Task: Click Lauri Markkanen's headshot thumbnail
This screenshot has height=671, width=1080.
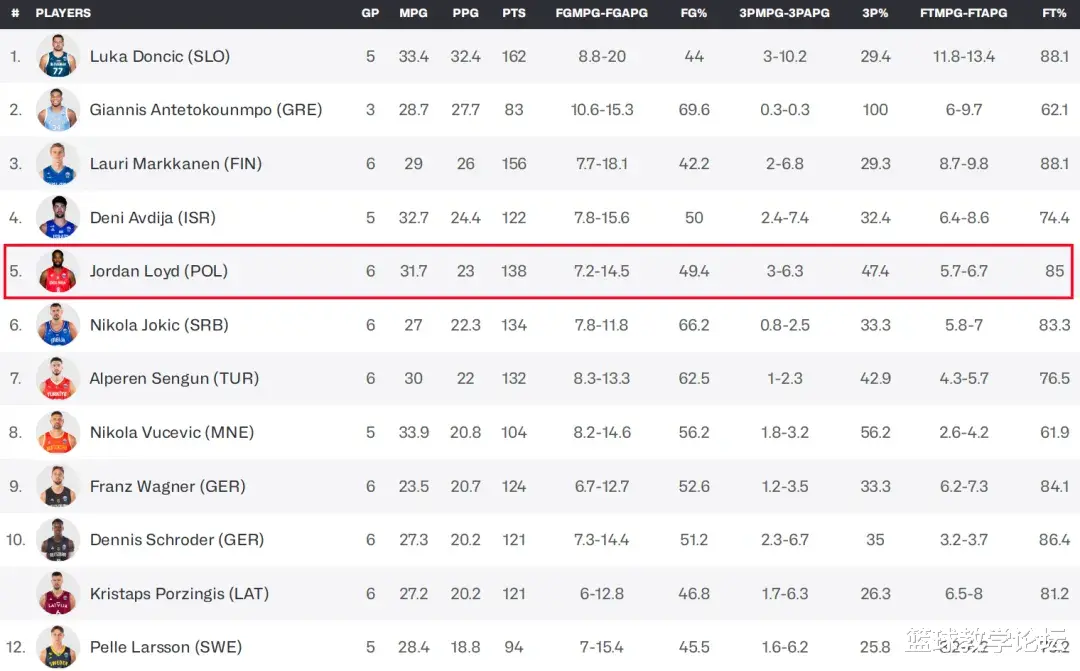Action: [x=57, y=163]
